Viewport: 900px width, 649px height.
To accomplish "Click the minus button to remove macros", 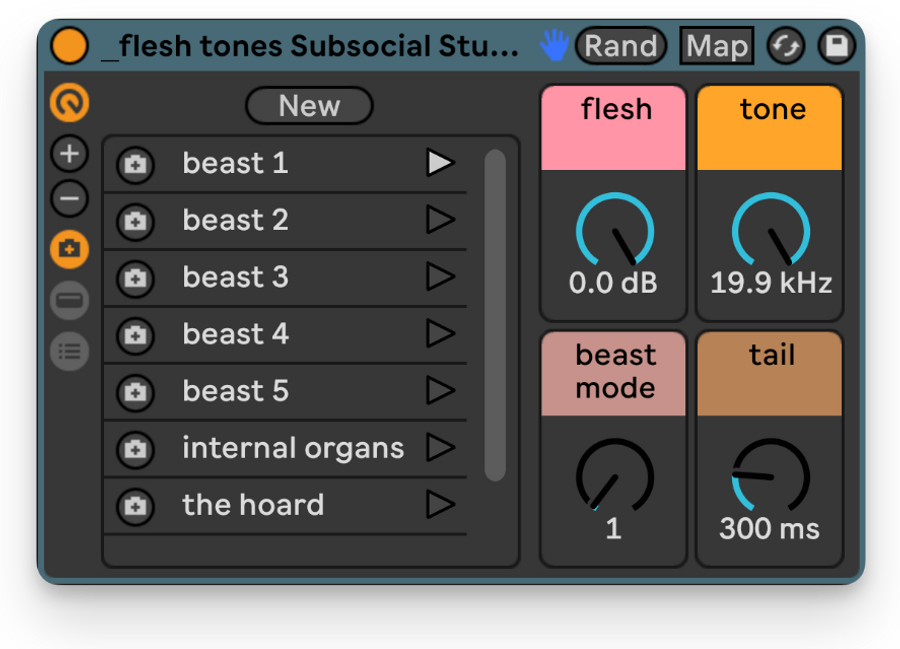I will (x=69, y=199).
